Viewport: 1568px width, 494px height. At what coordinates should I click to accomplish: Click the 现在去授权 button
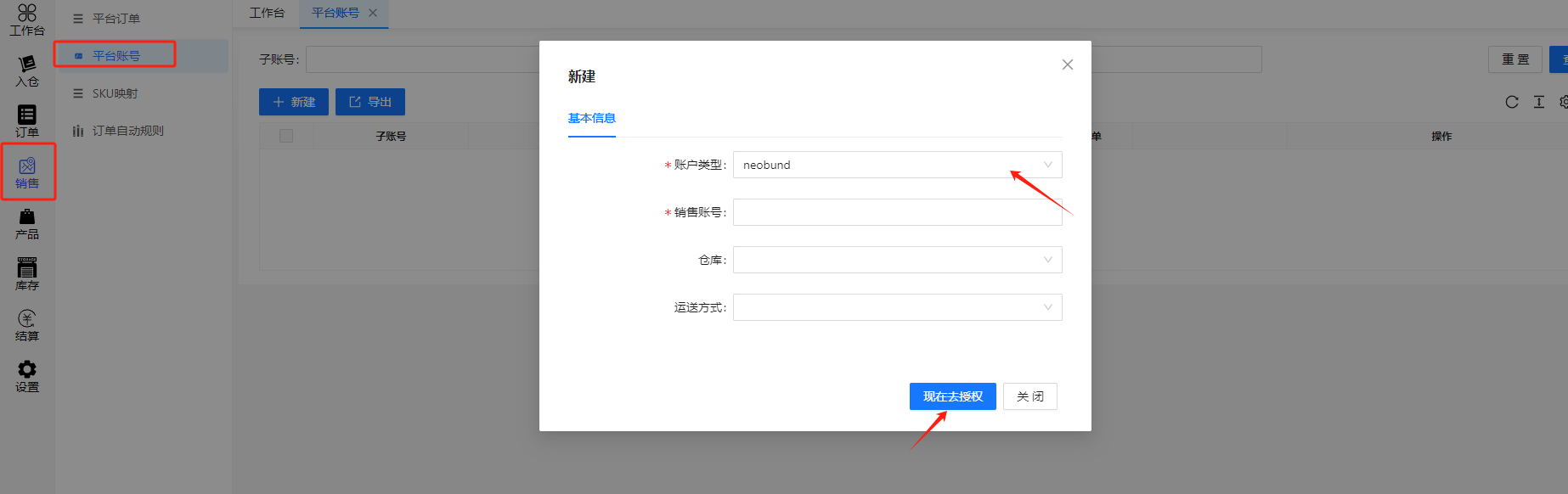point(952,396)
